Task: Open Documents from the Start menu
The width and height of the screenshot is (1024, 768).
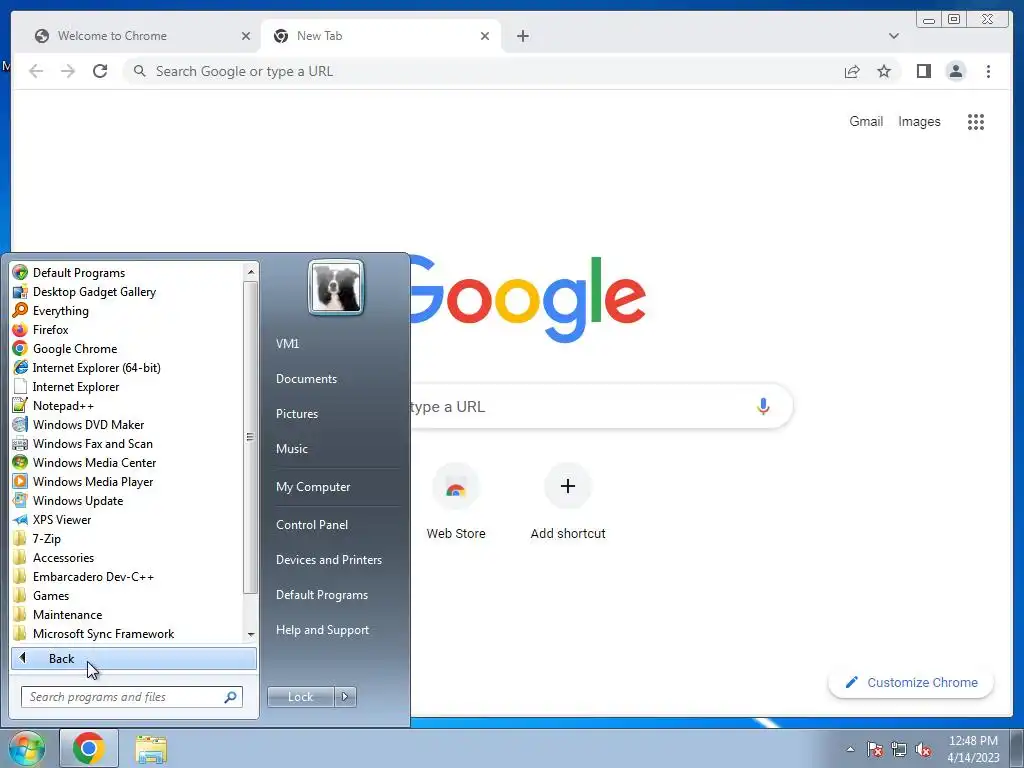Action: (x=306, y=379)
